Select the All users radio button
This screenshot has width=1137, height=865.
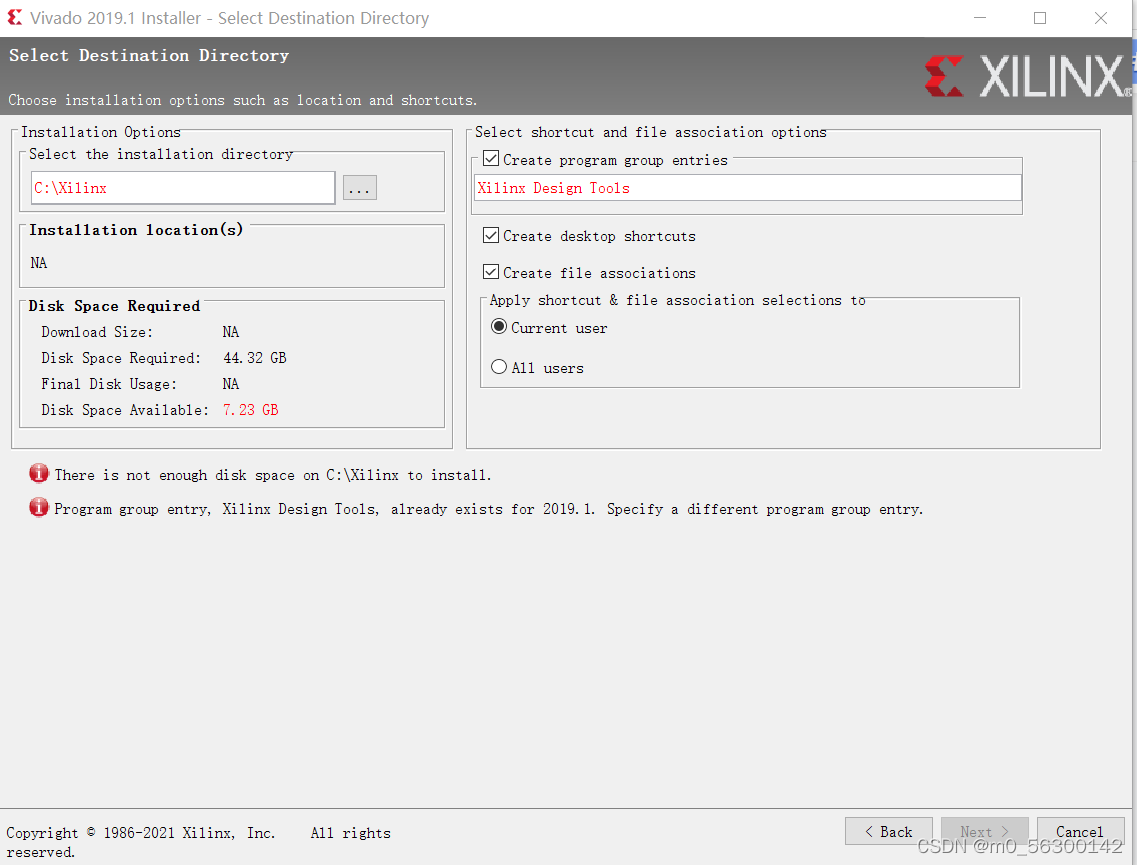point(499,367)
